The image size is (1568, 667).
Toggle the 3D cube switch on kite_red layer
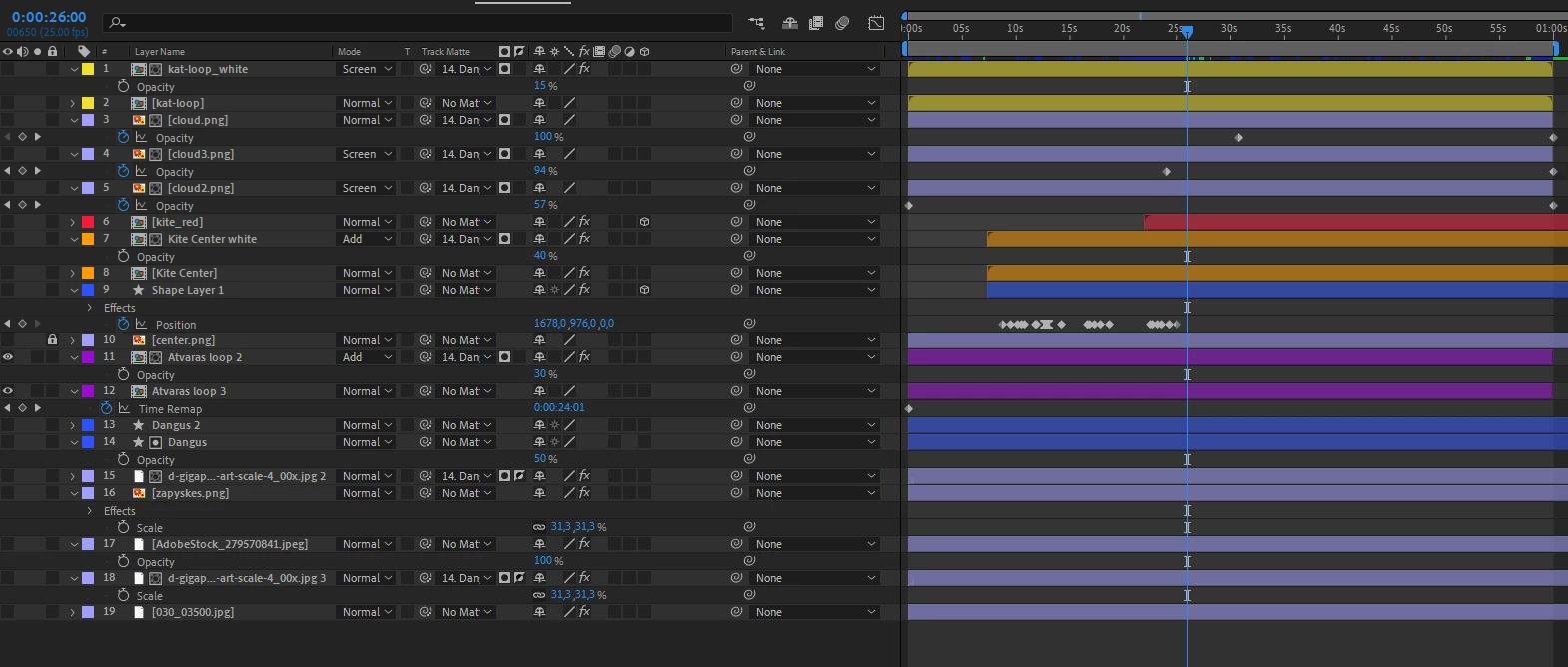click(644, 222)
